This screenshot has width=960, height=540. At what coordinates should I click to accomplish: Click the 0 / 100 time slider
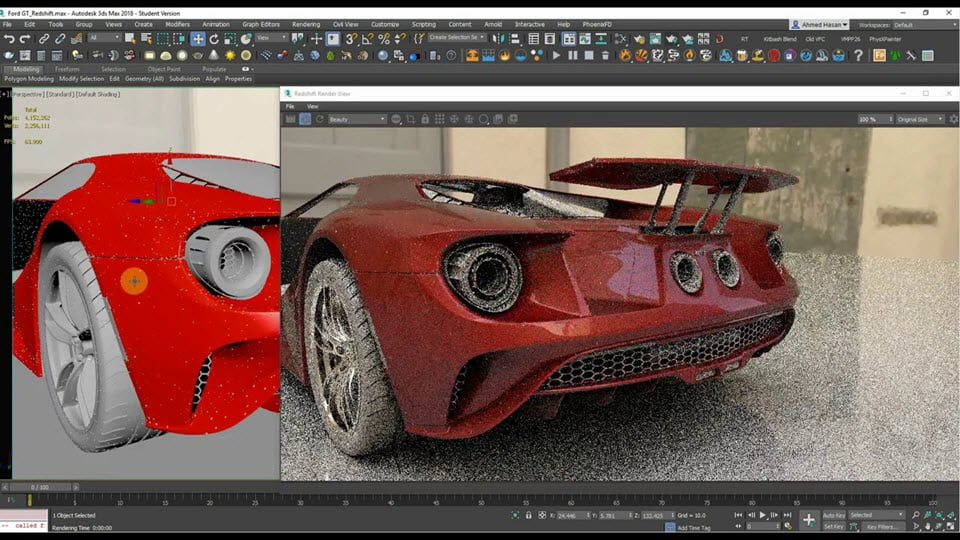pos(40,487)
